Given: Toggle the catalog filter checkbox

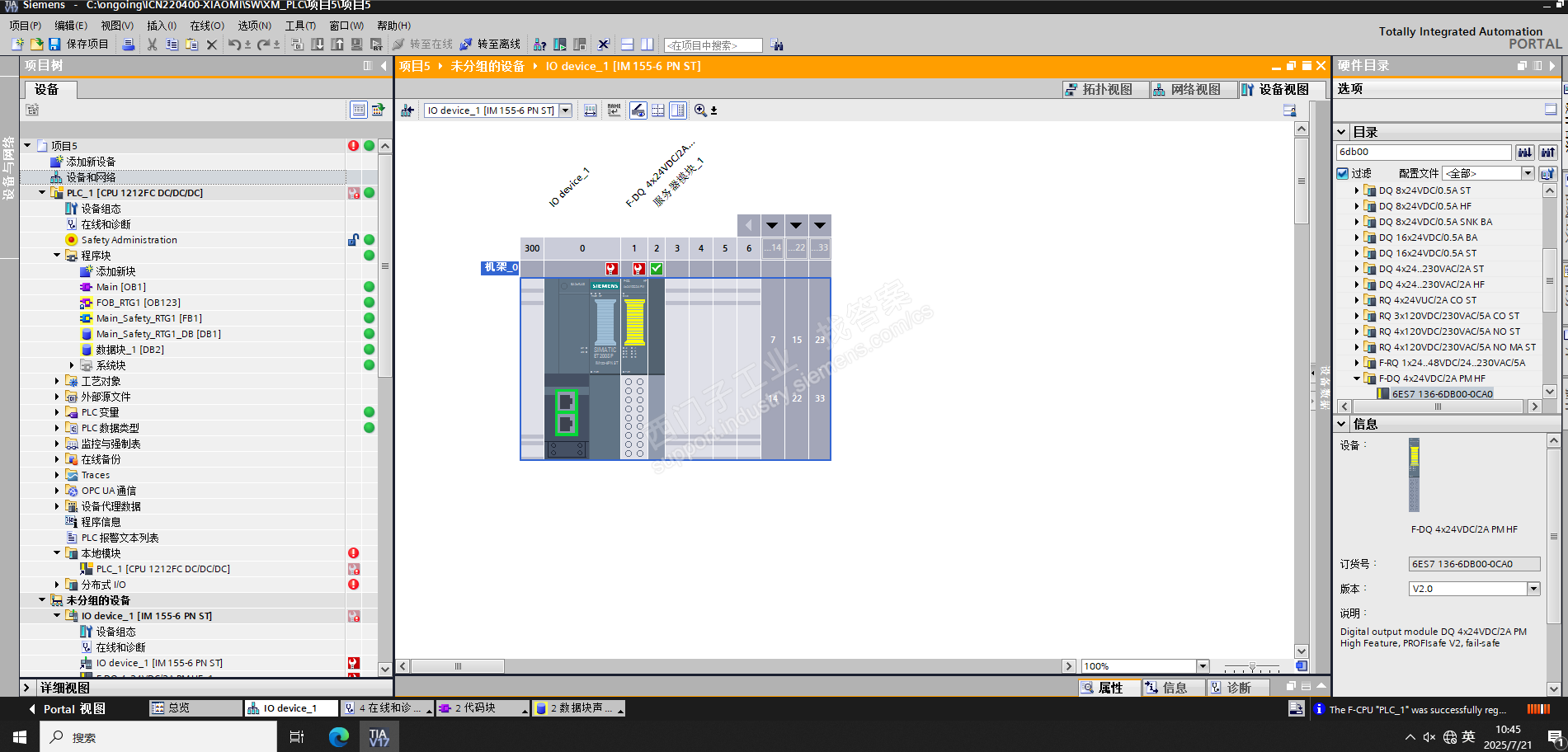Looking at the screenshot, I should pyautogui.click(x=1342, y=173).
